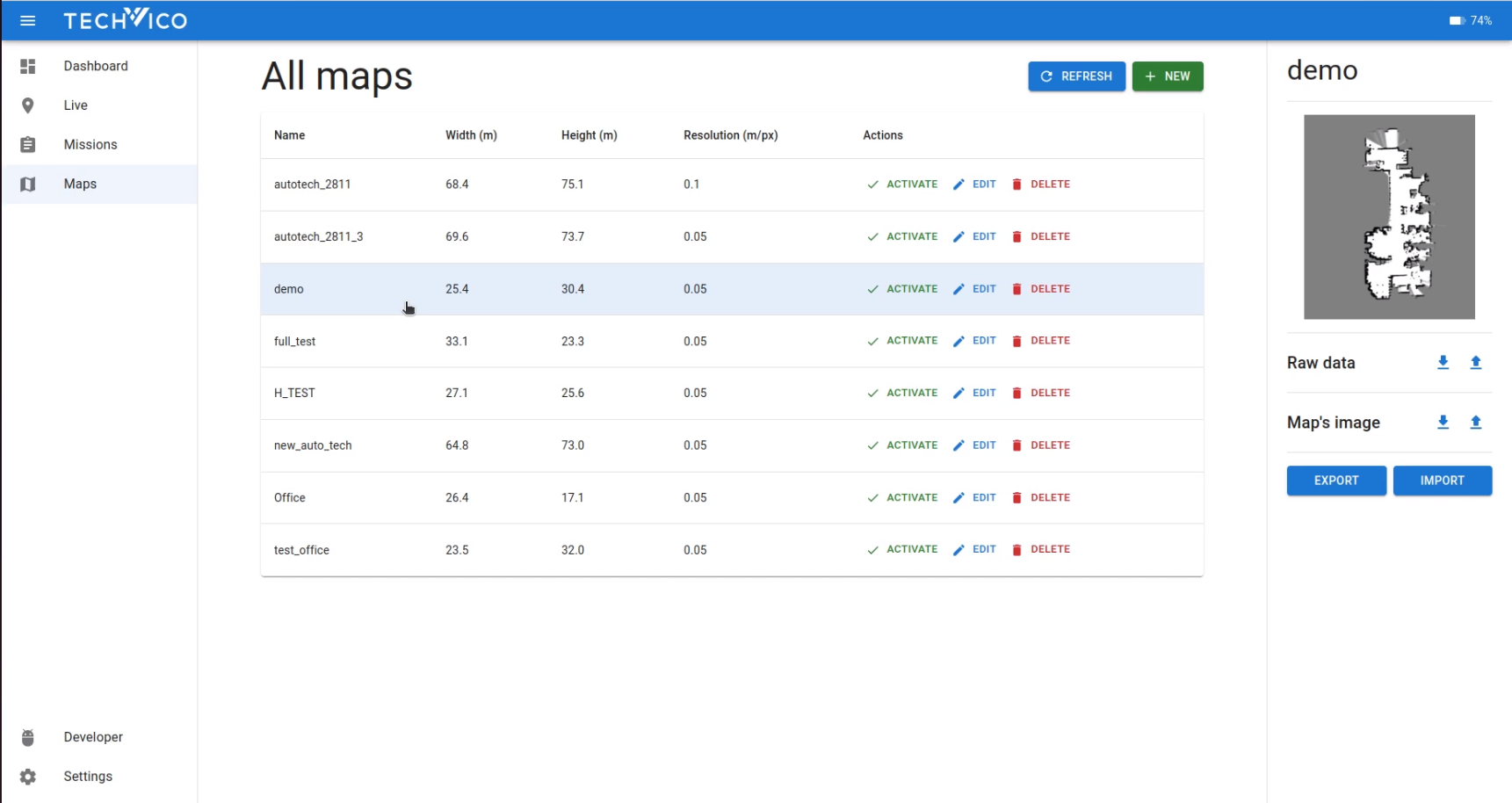
Task: Open the demo map preview thumbnail
Action: point(1389,217)
